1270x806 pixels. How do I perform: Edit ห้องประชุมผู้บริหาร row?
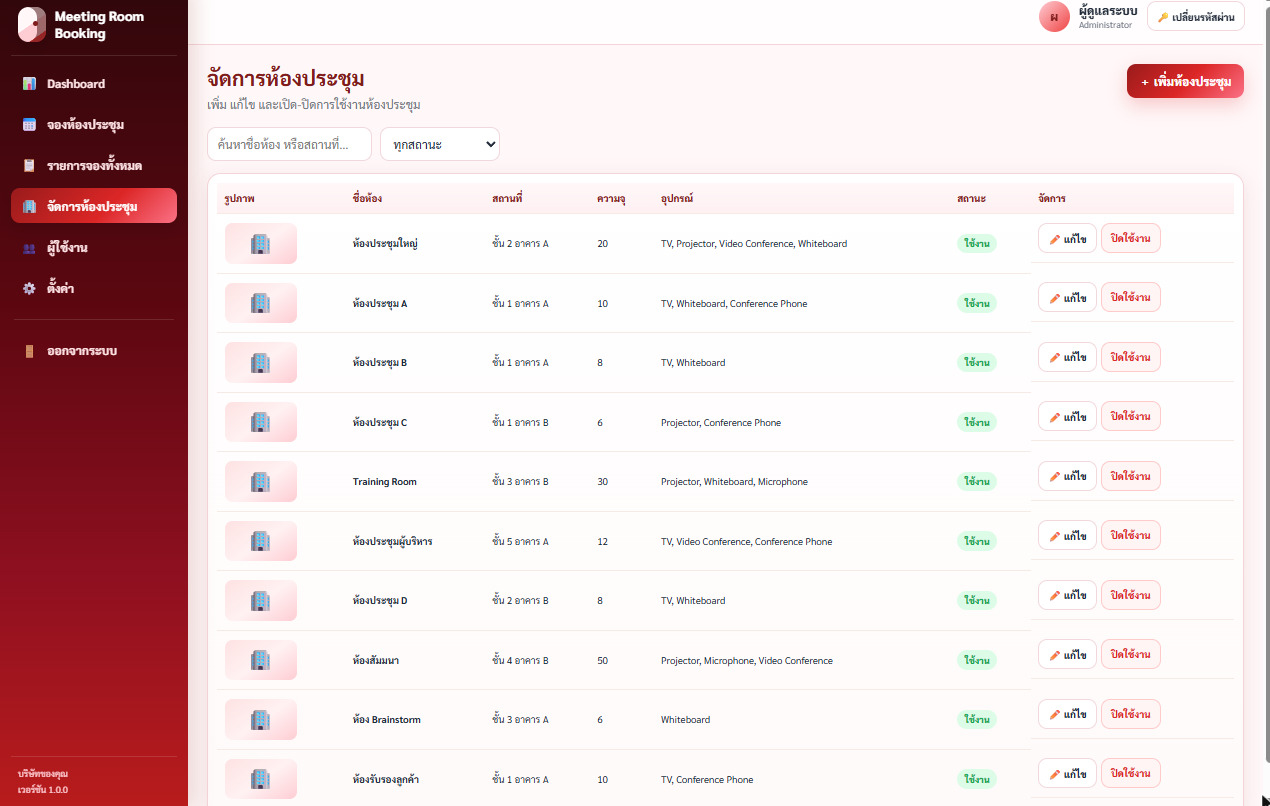tap(1067, 535)
